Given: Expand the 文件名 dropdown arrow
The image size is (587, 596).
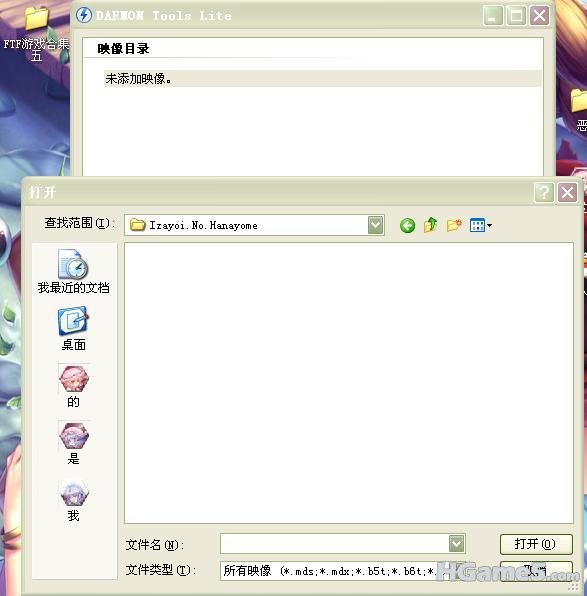Looking at the screenshot, I should pyautogui.click(x=456, y=544).
